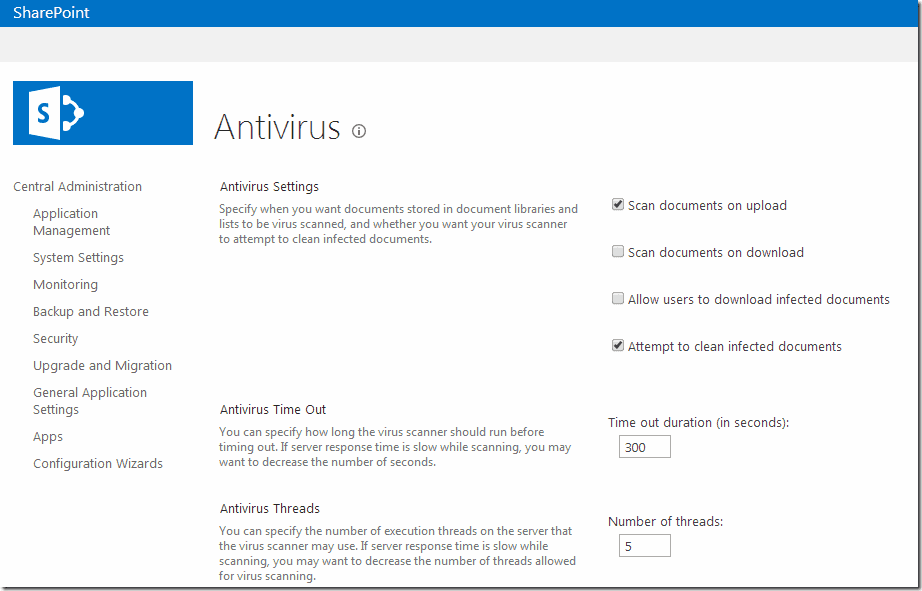Click the Time out duration input field
The height and width of the screenshot is (591, 922).
point(644,447)
